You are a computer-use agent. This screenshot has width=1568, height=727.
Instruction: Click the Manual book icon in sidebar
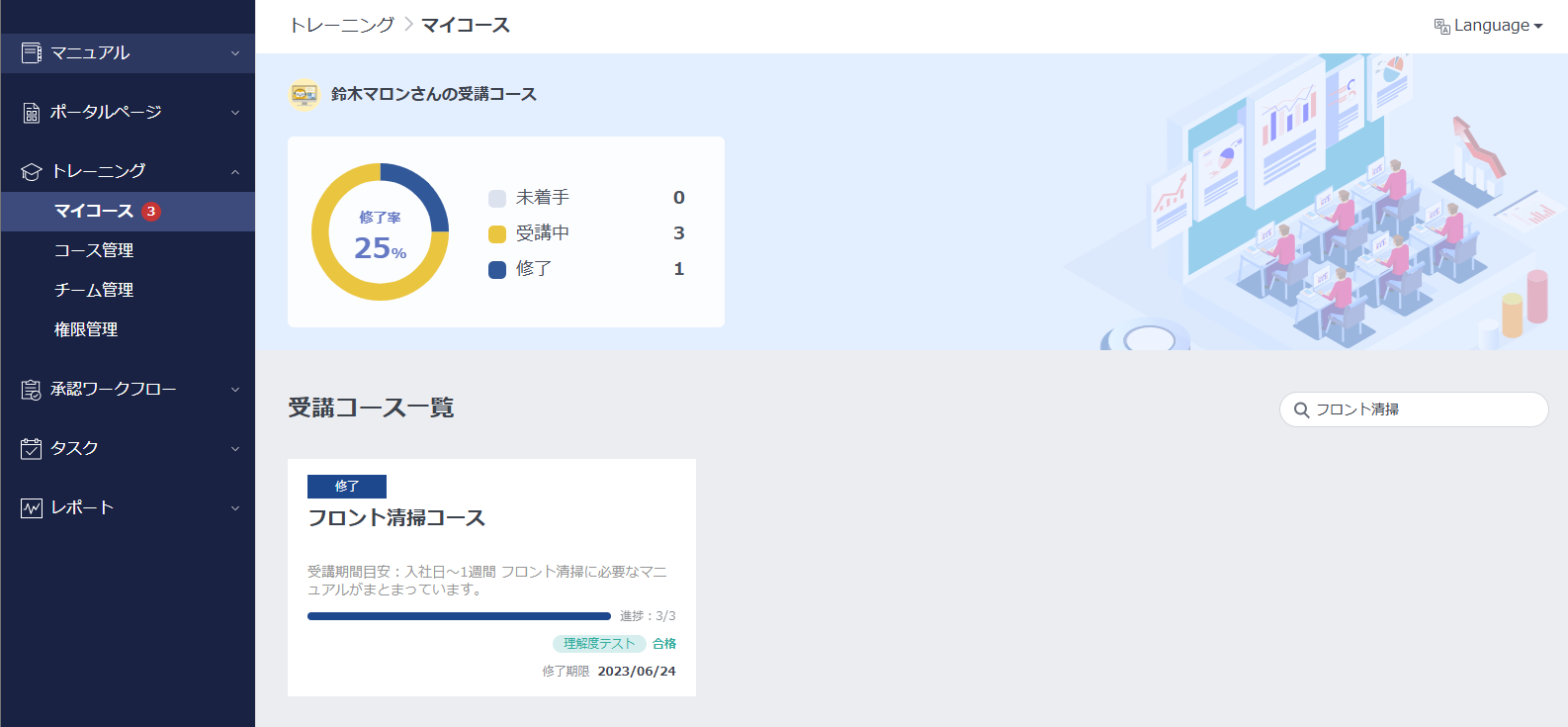32,53
